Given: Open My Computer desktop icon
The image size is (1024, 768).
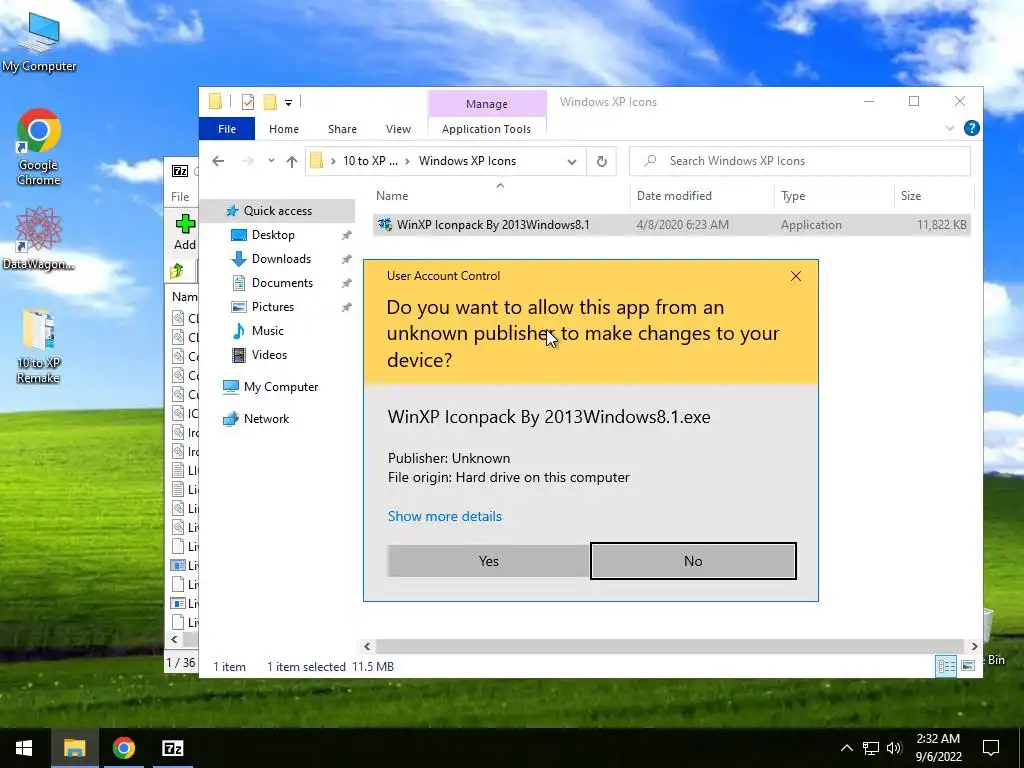Looking at the screenshot, I should tap(39, 43).
